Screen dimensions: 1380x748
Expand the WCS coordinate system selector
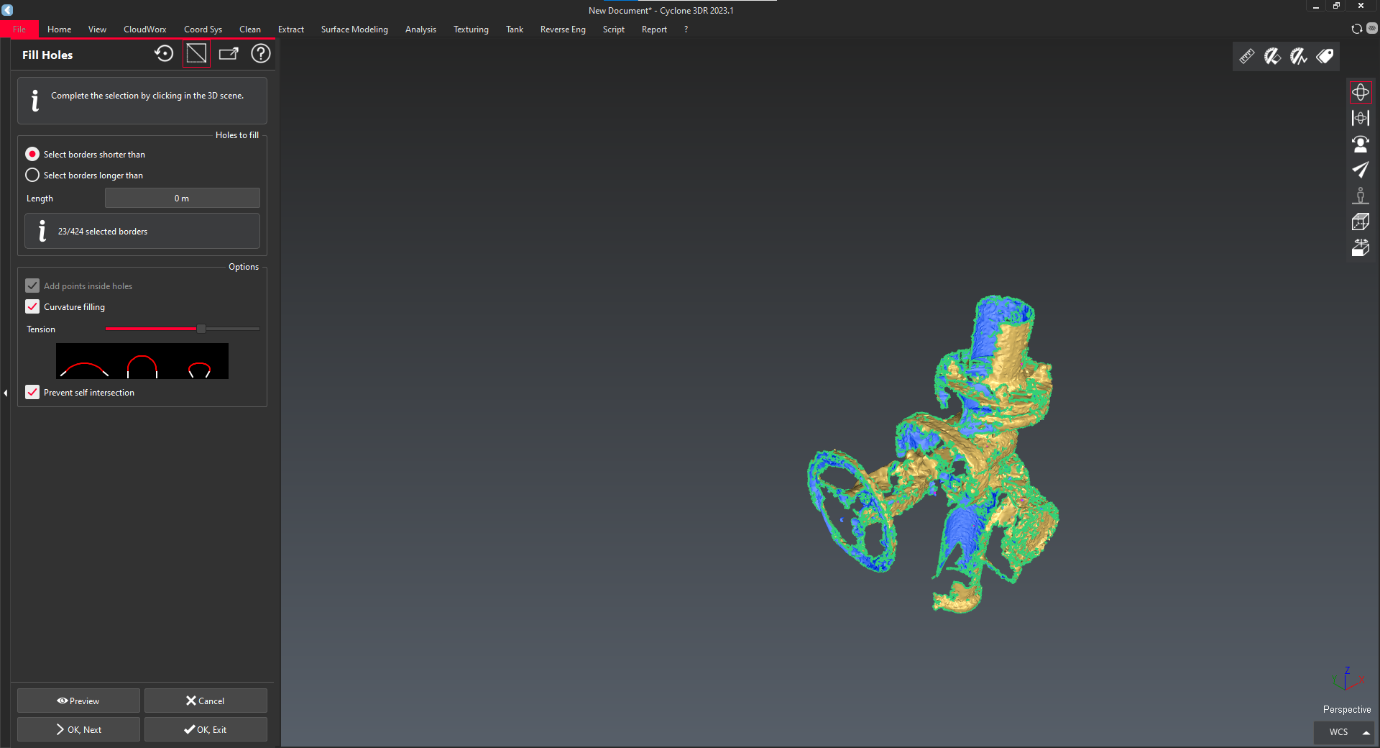coord(1344,732)
